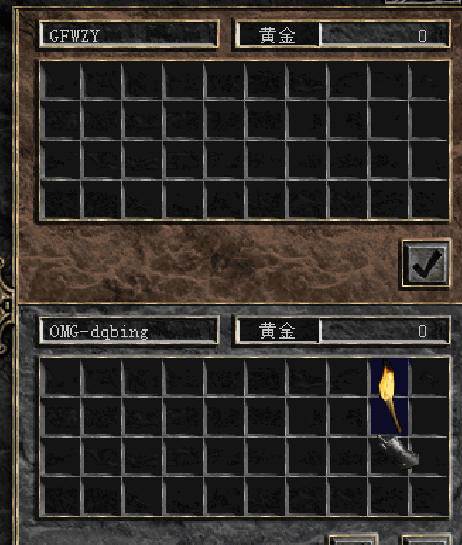Pick up the flaming torch item
The image size is (462, 545).
[x=389, y=397]
